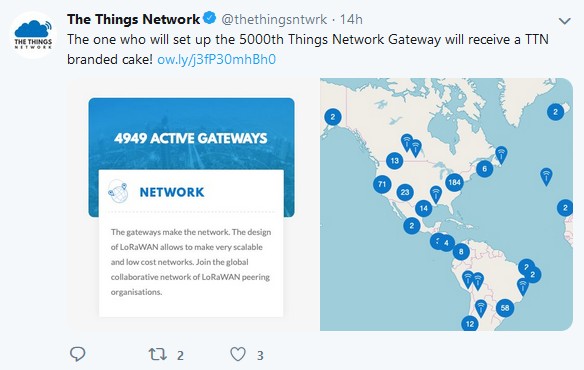Screen dimensions: 584x370
Task: Open the 4949 Active Gateways image
Action: tap(191, 205)
